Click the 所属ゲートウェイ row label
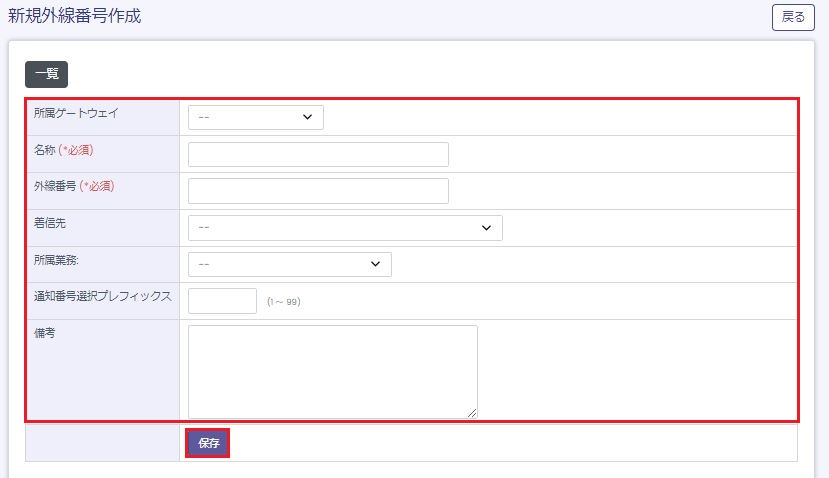Image resolution: width=829 pixels, height=478 pixels. (76, 113)
